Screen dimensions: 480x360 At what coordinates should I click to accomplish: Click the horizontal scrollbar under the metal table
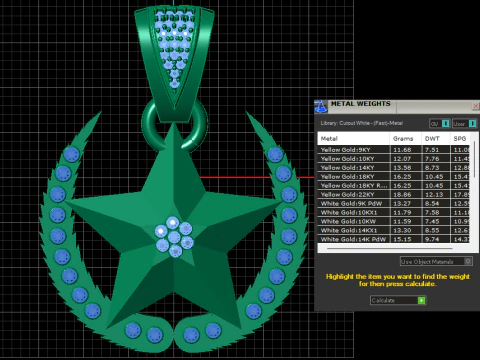tap(389, 248)
